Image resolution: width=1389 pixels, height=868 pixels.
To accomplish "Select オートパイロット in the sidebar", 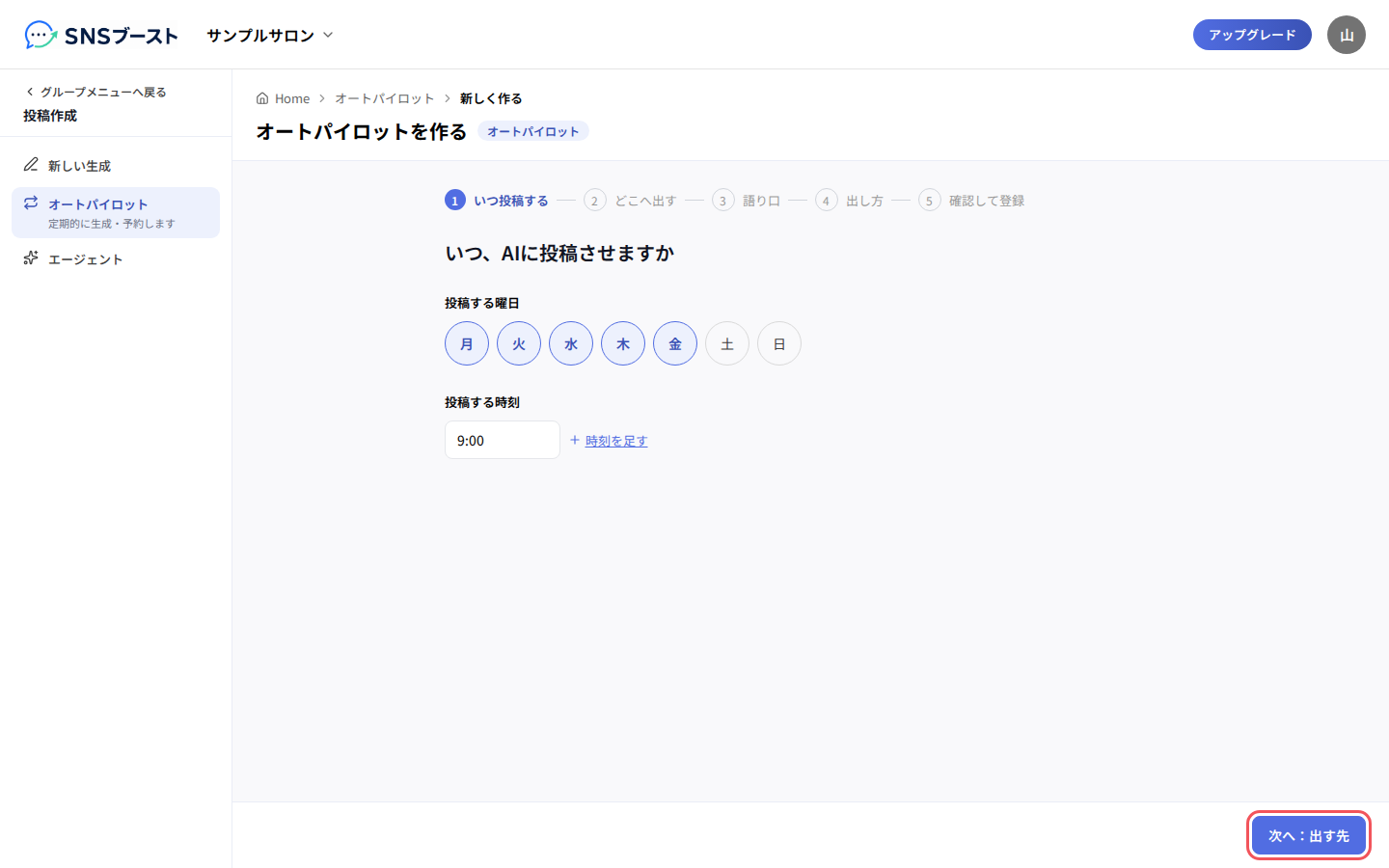I will click(116, 212).
